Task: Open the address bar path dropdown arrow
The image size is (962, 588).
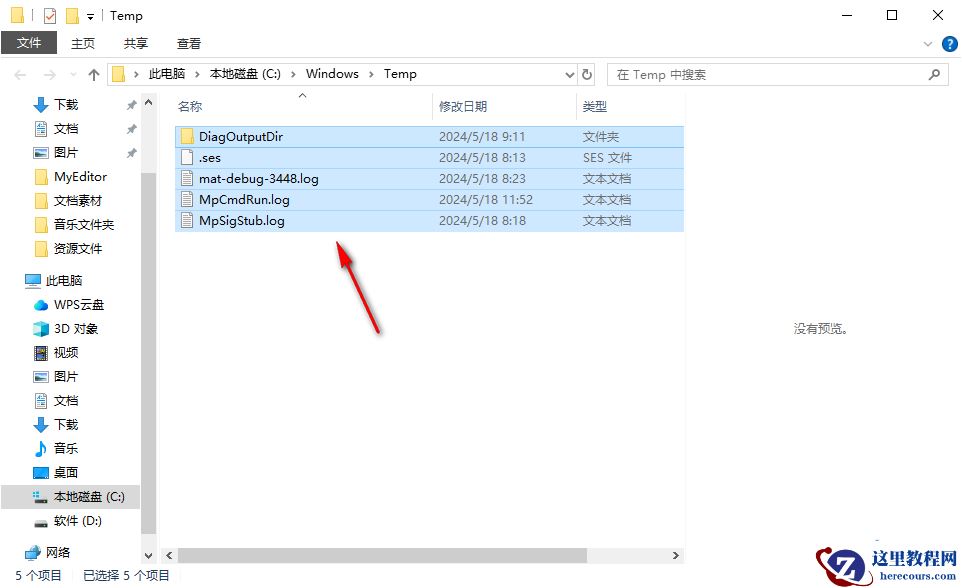Action: [569, 73]
